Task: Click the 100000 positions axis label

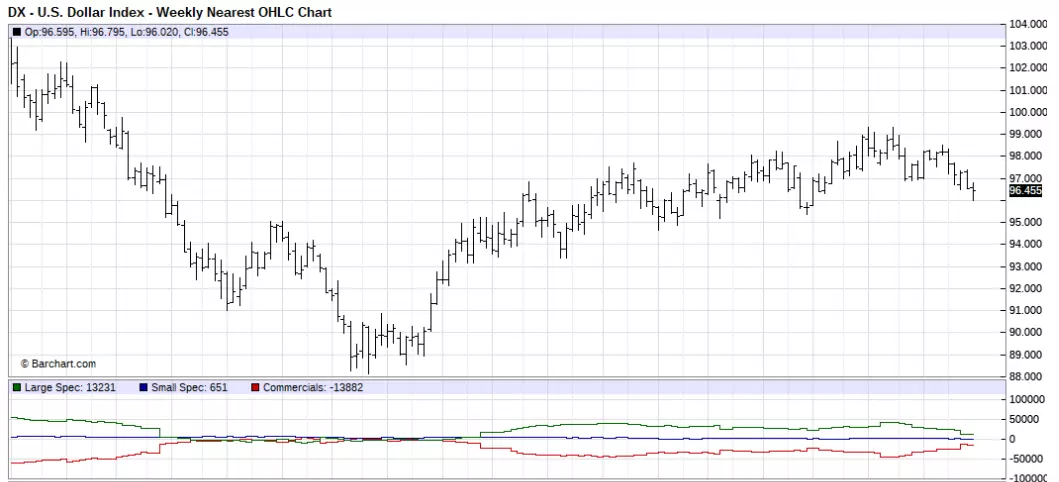Action: point(1027,399)
